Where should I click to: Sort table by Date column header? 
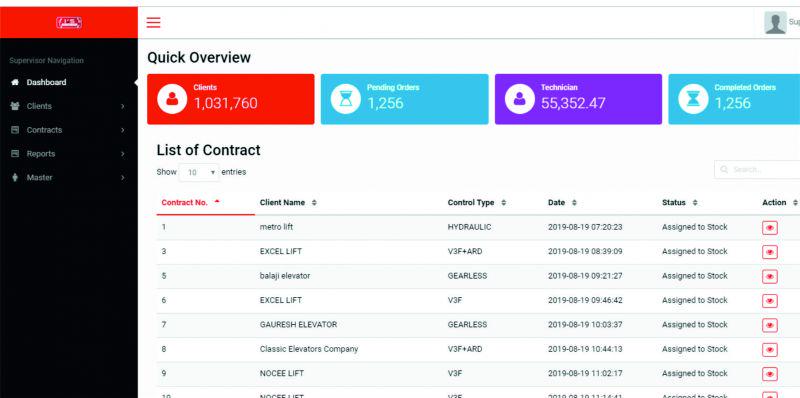(x=562, y=203)
